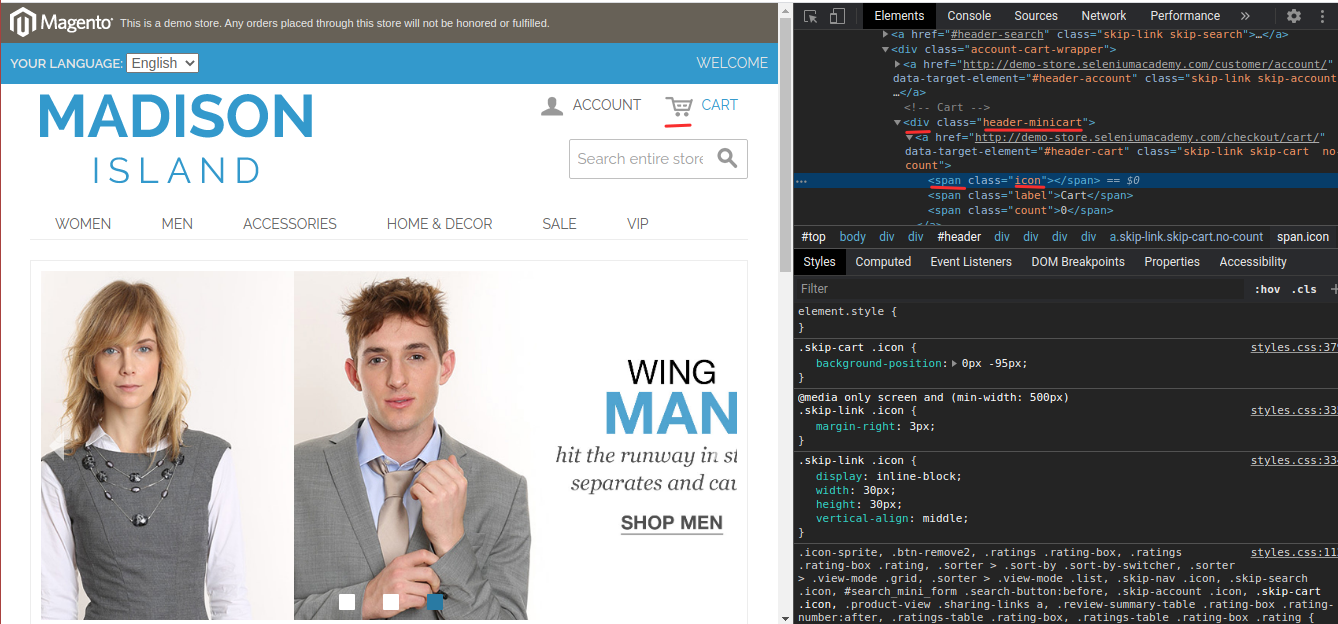The width and height of the screenshot is (1338, 624).
Task: Click the Magento logo in the demo banner
Action: tap(60, 22)
